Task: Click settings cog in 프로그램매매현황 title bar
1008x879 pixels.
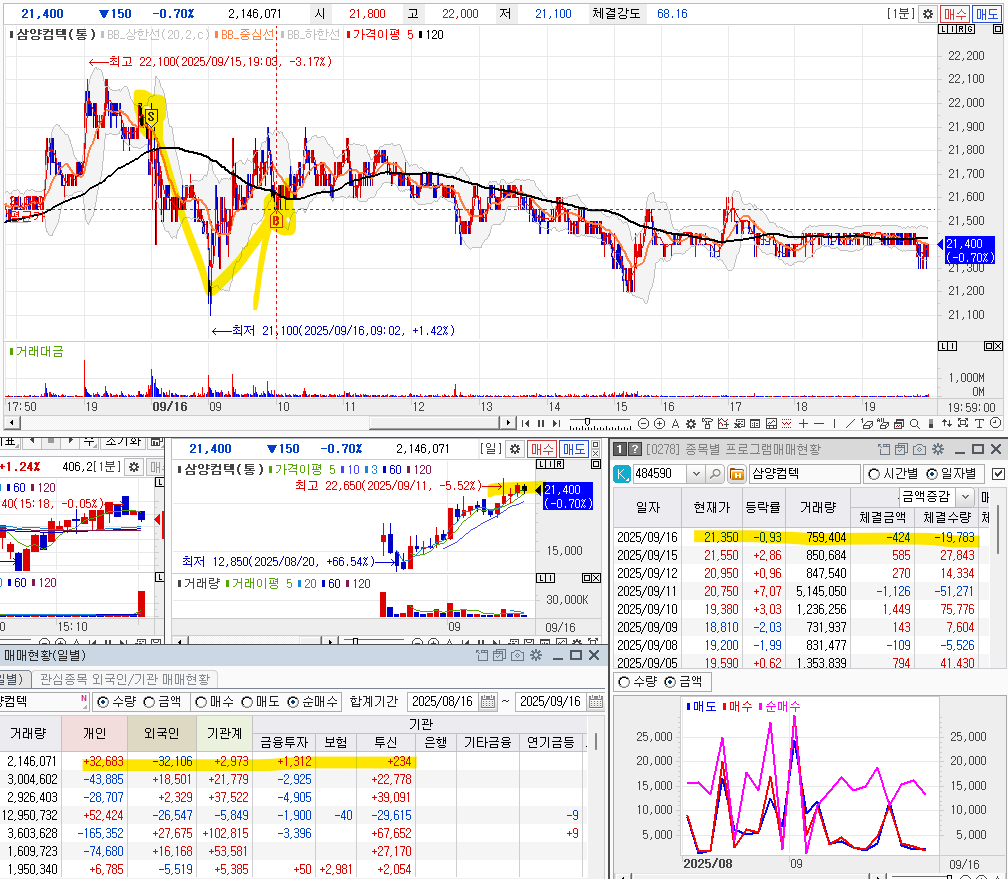Action: click(x=938, y=449)
